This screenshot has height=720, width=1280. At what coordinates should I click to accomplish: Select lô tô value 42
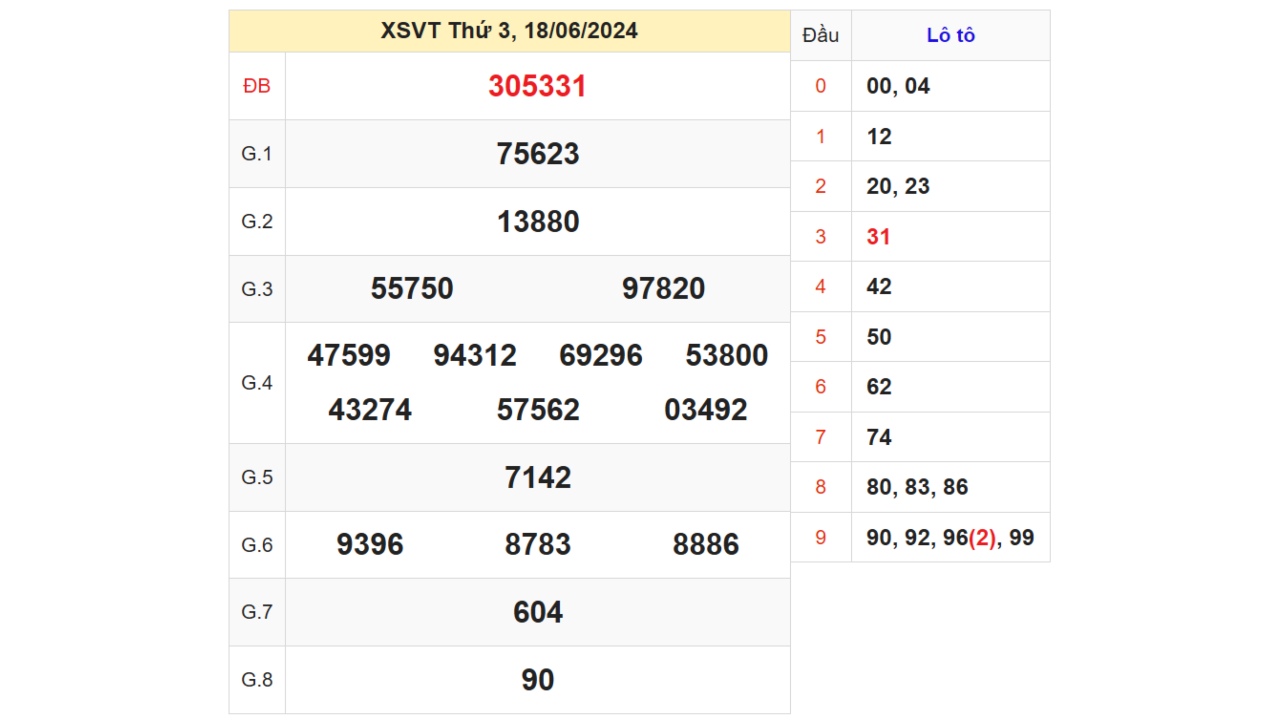pos(879,287)
